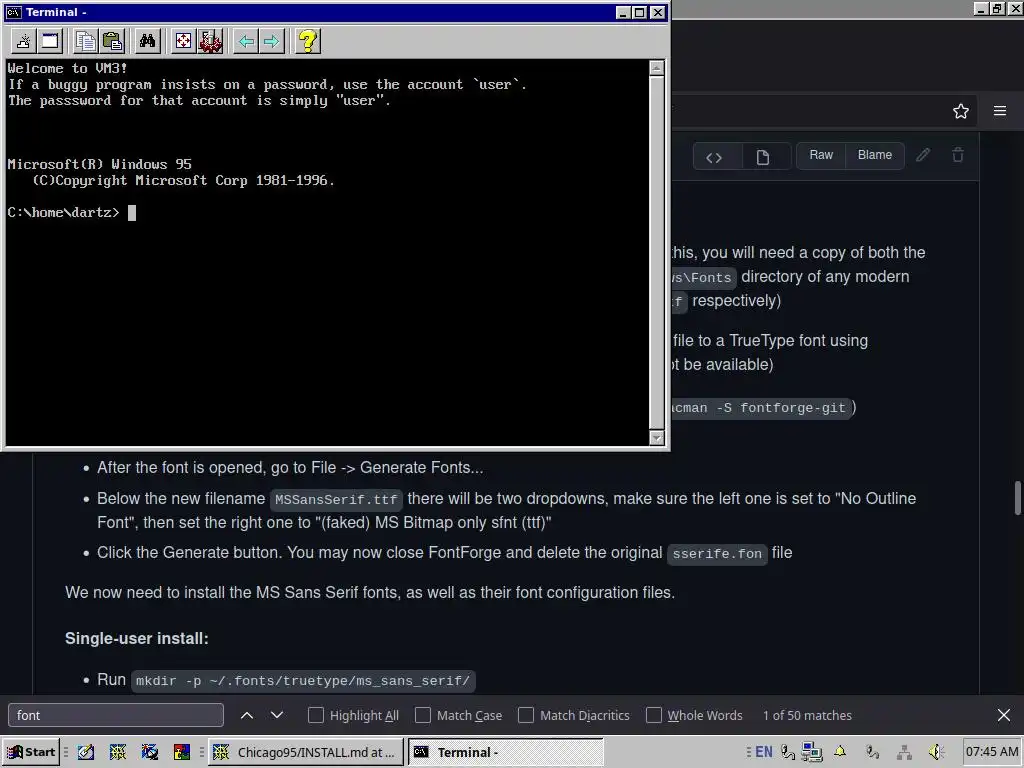Click terminal window menu icon in title bar

tap(14, 12)
